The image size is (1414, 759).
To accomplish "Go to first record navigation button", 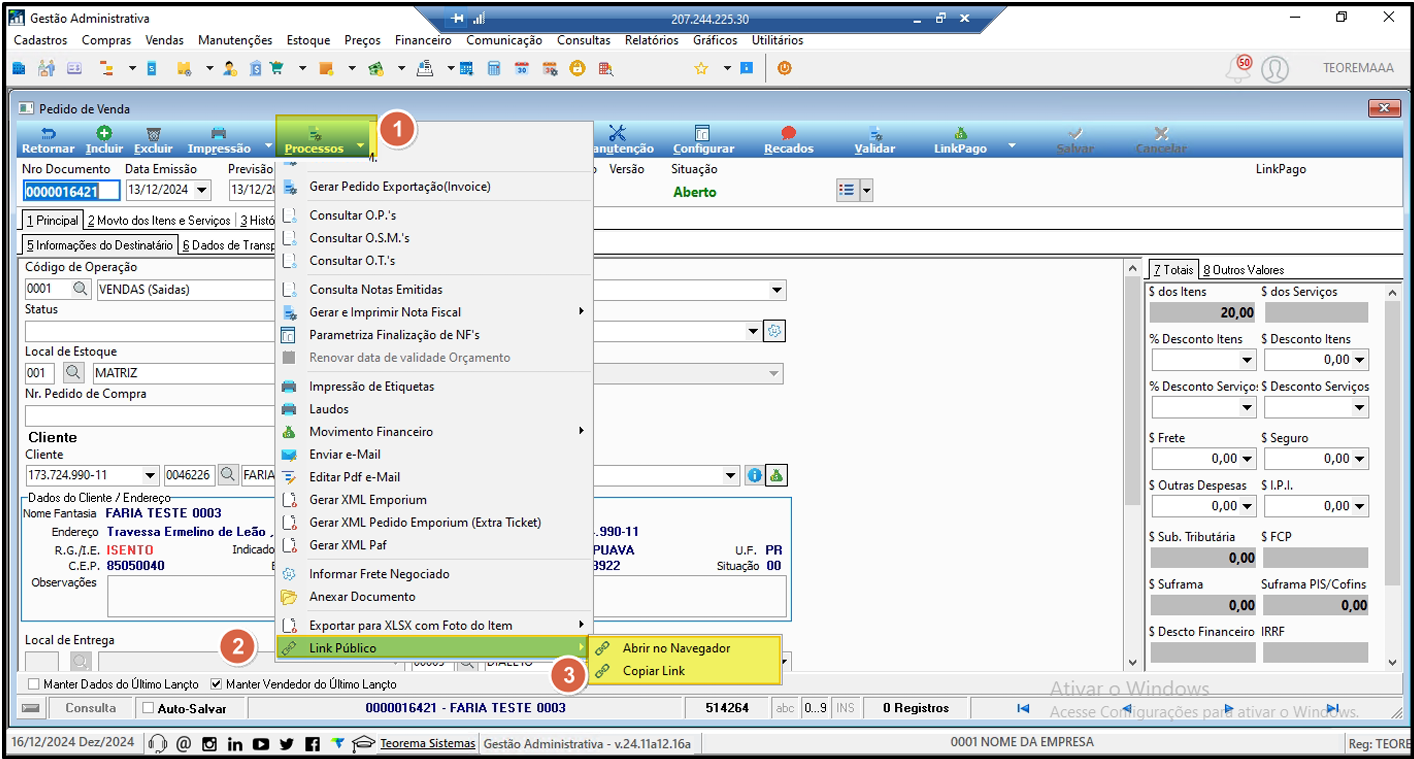I will tap(1023, 708).
